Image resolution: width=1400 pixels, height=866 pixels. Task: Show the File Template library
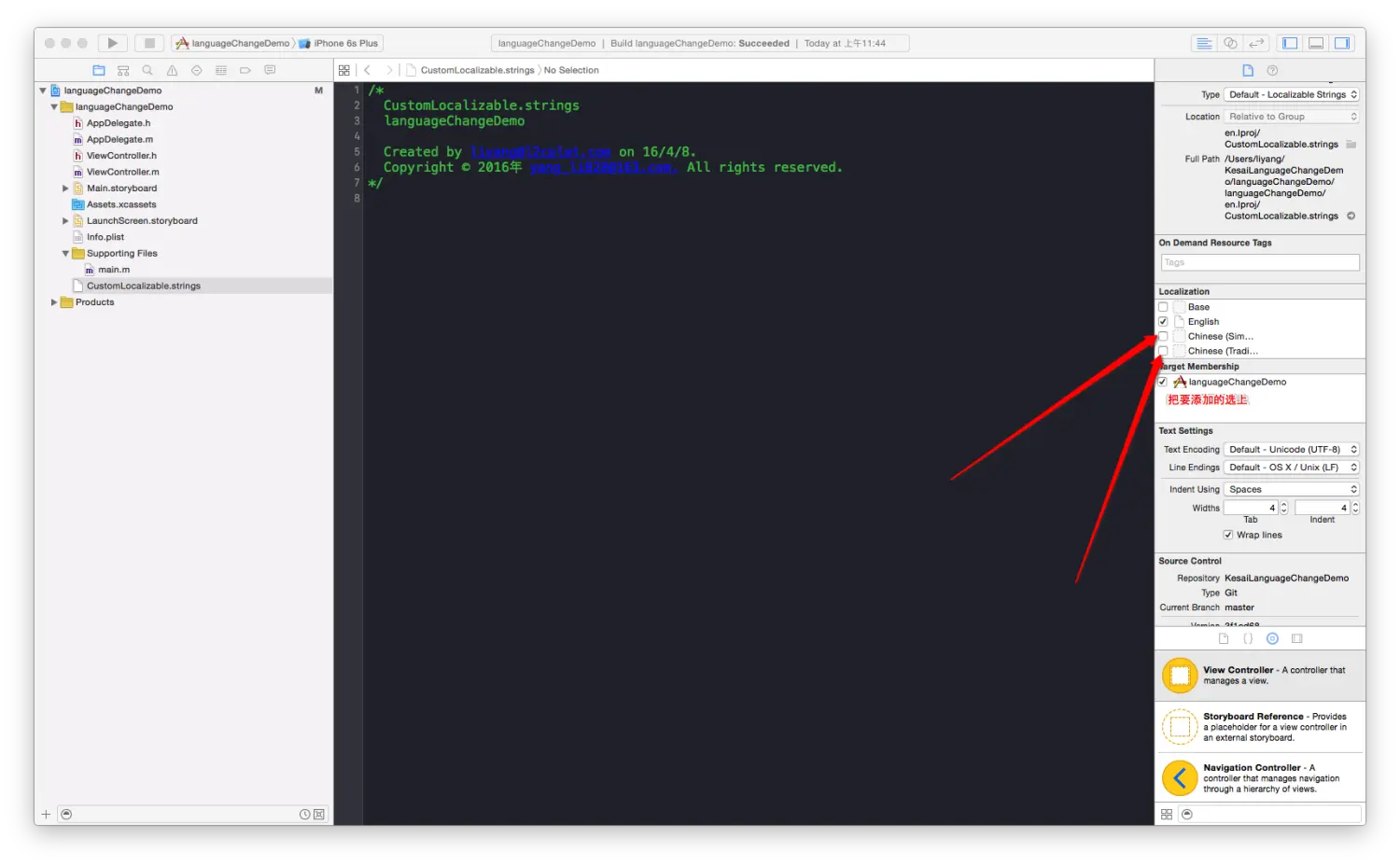click(x=1224, y=638)
